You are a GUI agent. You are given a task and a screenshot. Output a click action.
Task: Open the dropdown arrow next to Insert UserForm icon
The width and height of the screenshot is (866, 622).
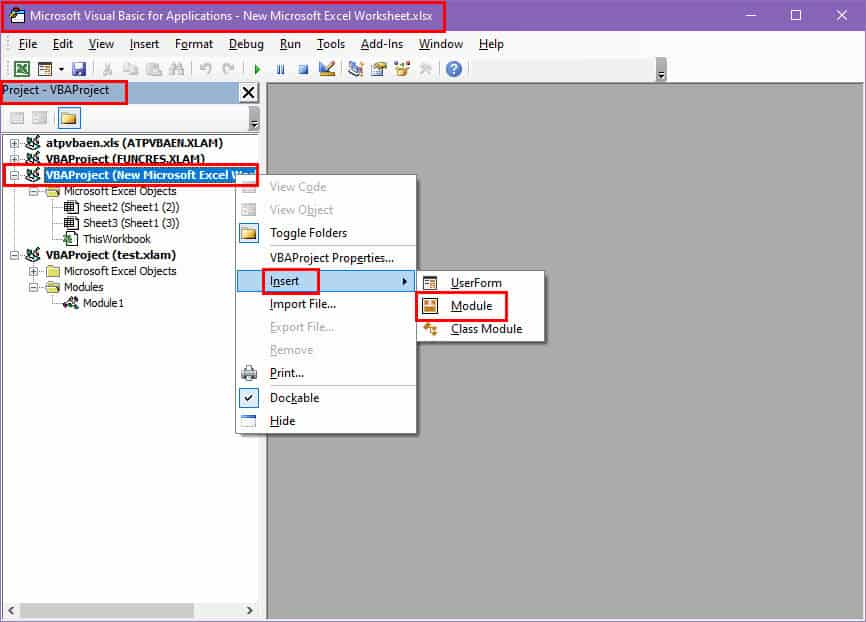pyautogui.click(x=61, y=69)
